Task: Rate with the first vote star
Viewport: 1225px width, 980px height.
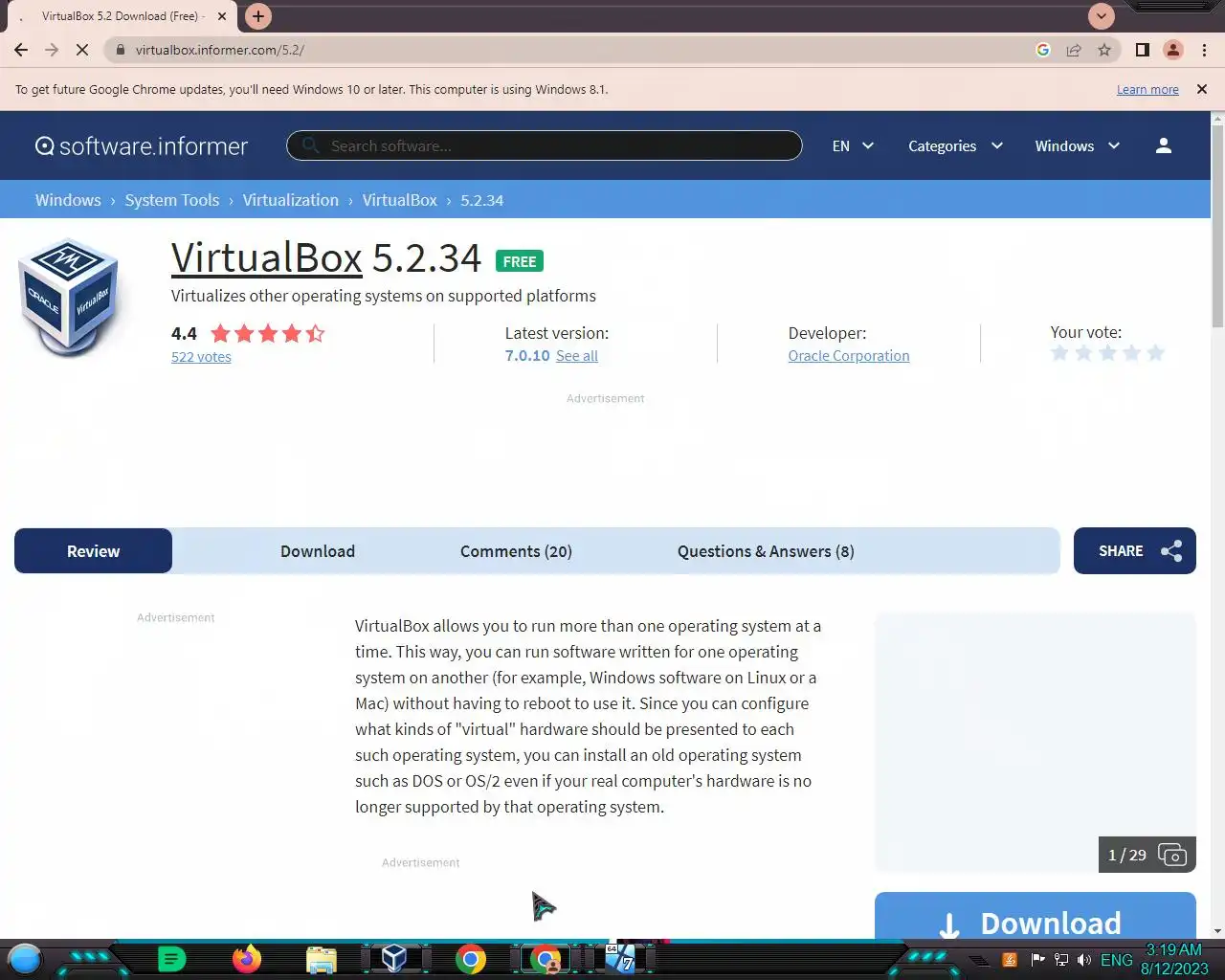Action: tap(1059, 353)
